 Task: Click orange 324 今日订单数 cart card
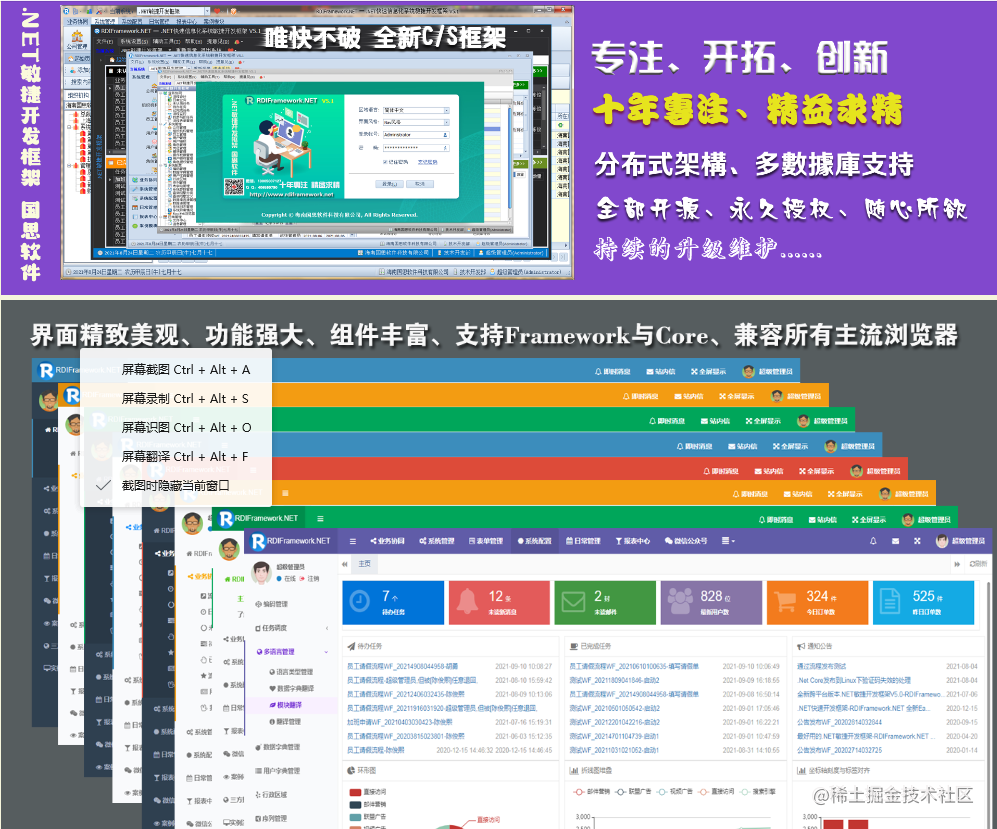point(818,602)
